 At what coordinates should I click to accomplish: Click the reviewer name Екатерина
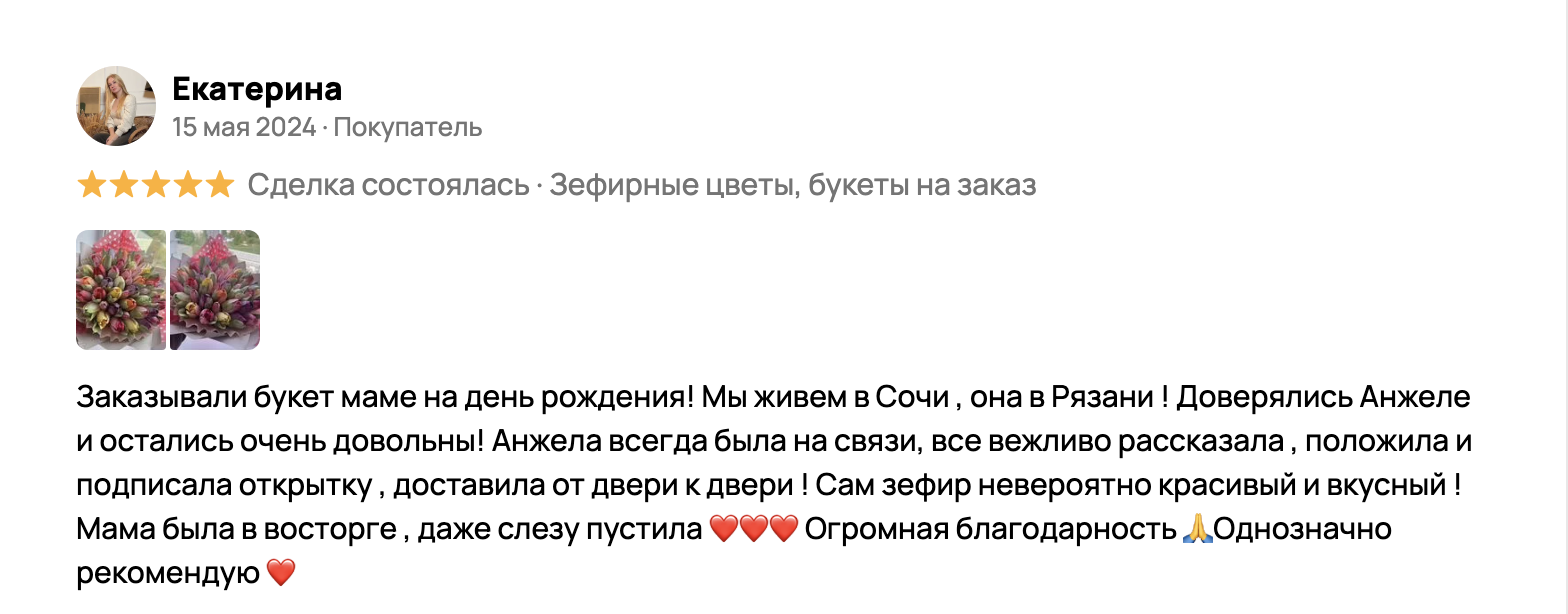point(257,89)
